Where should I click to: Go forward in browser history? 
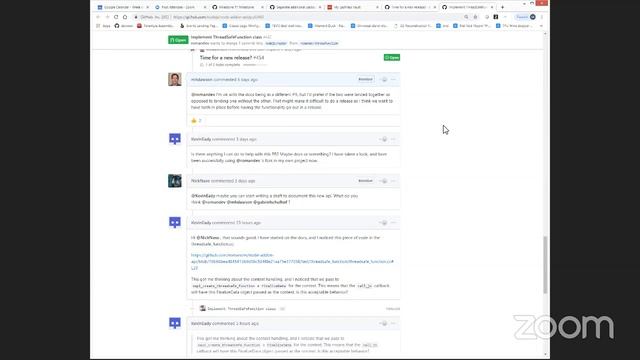[x=107, y=17]
